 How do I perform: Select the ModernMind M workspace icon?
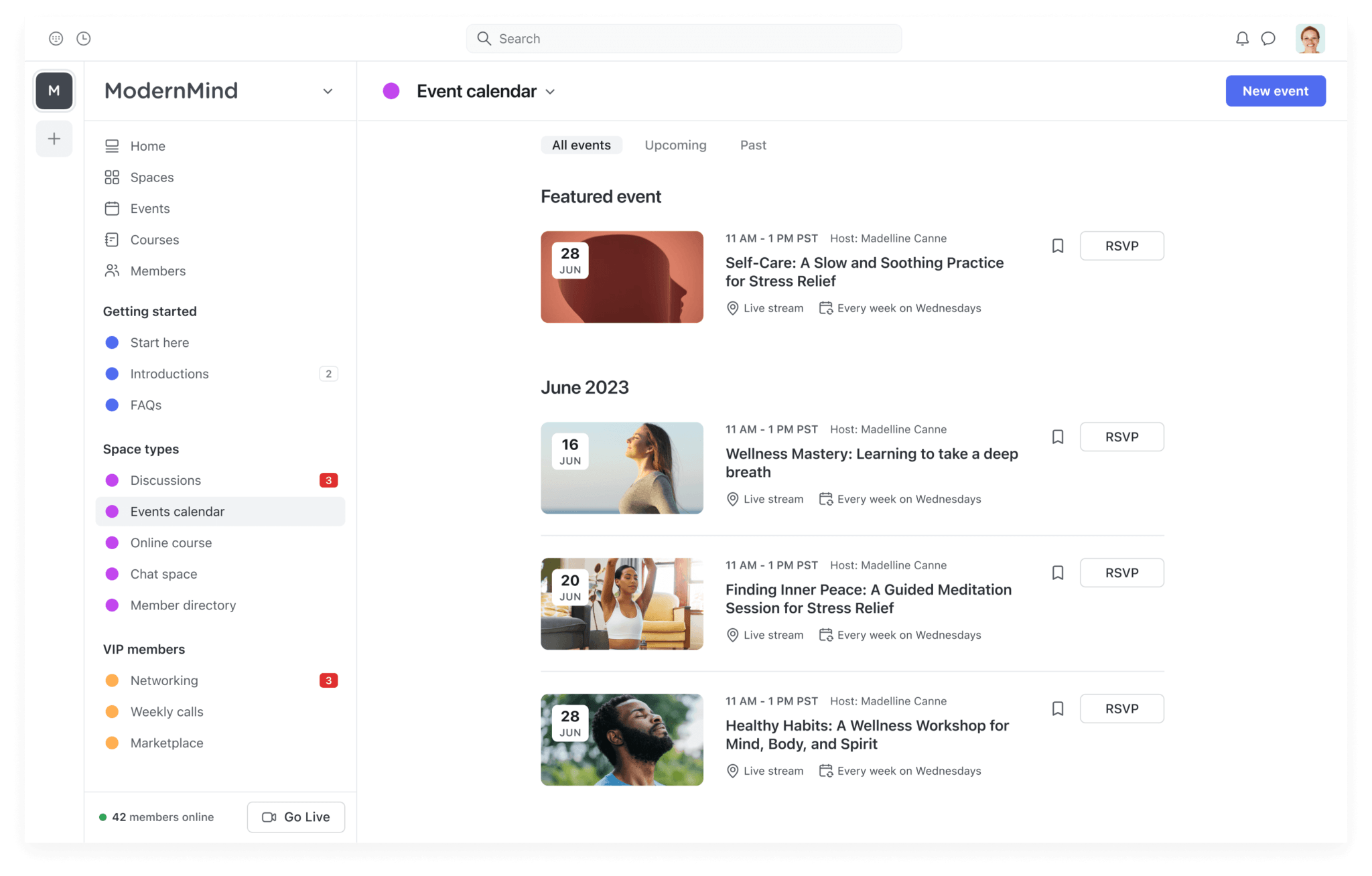tap(54, 91)
